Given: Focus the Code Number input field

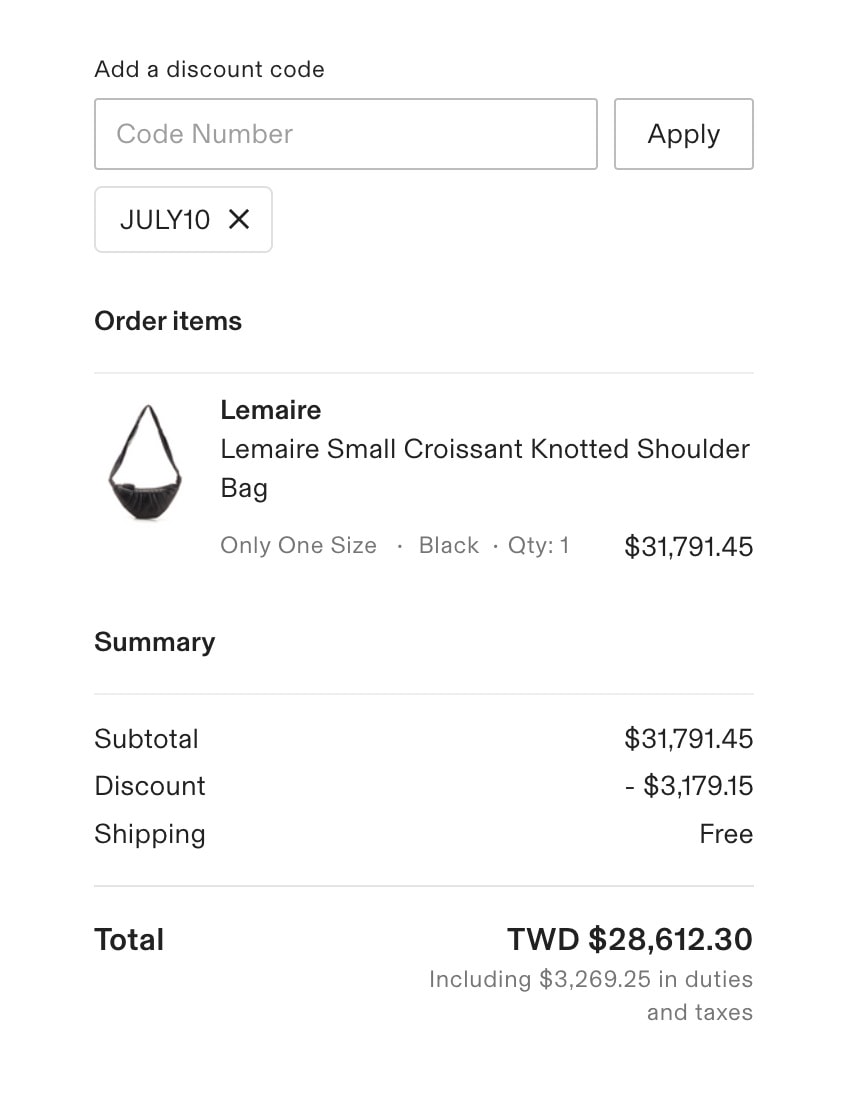Looking at the screenshot, I should pyautogui.click(x=346, y=134).
